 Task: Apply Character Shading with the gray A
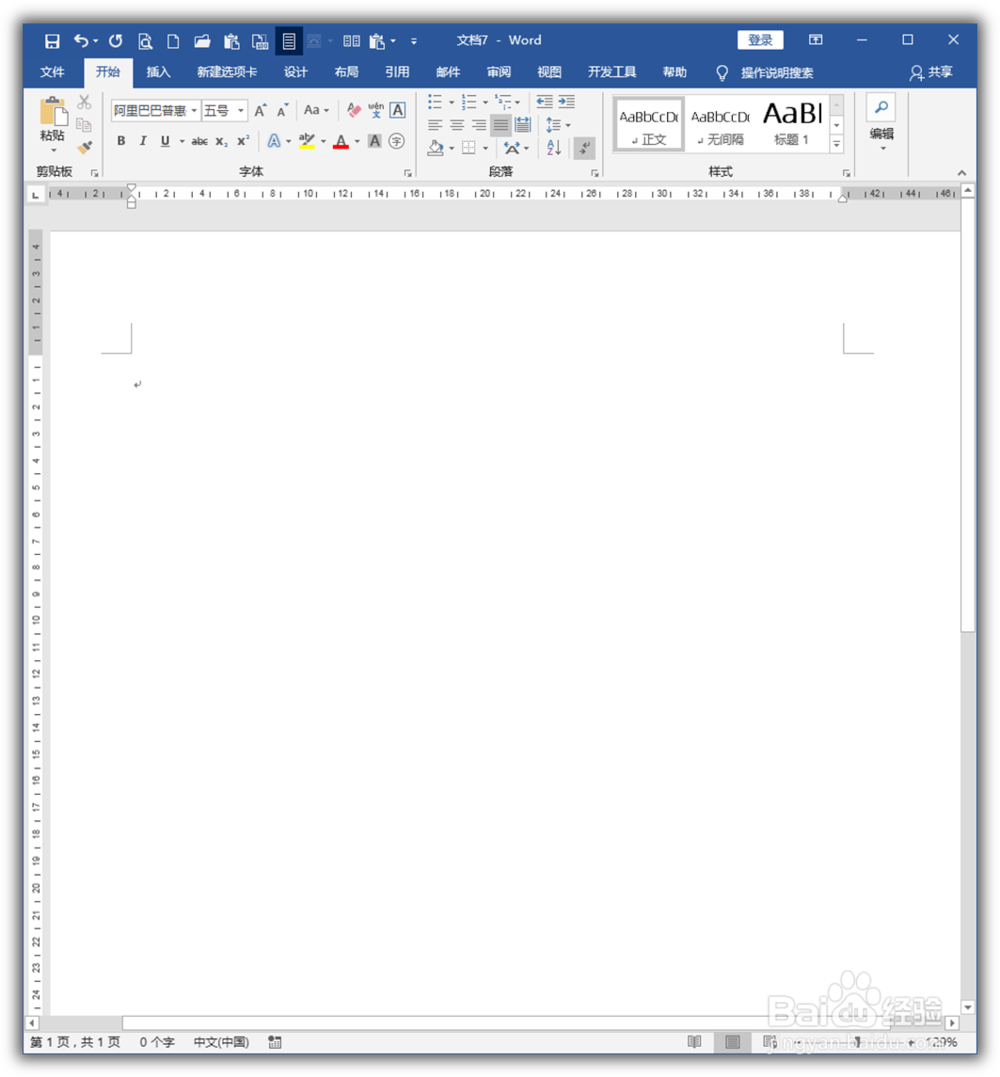tap(375, 141)
